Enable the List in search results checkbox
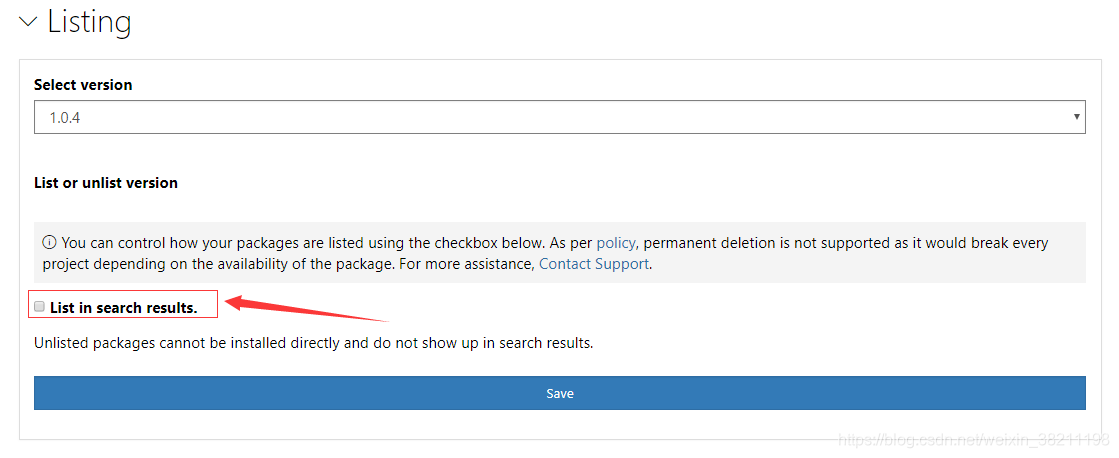Image resolution: width=1119 pixels, height=458 pixels. tap(40, 306)
